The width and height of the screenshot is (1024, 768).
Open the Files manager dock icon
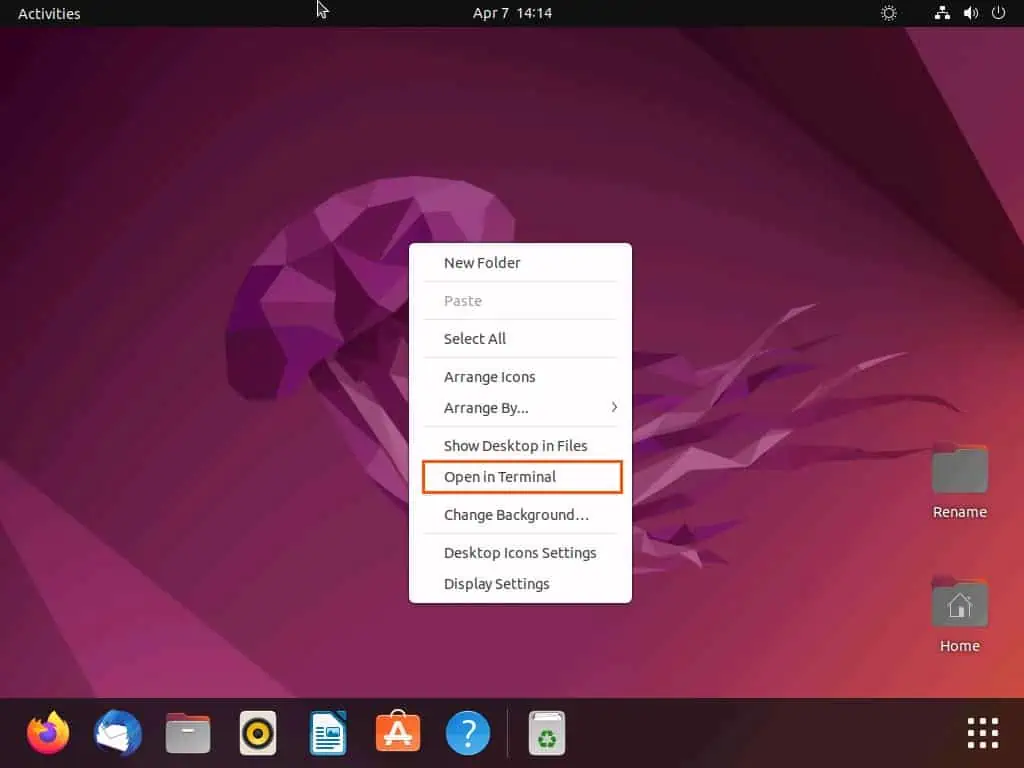(x=187, y=733)
